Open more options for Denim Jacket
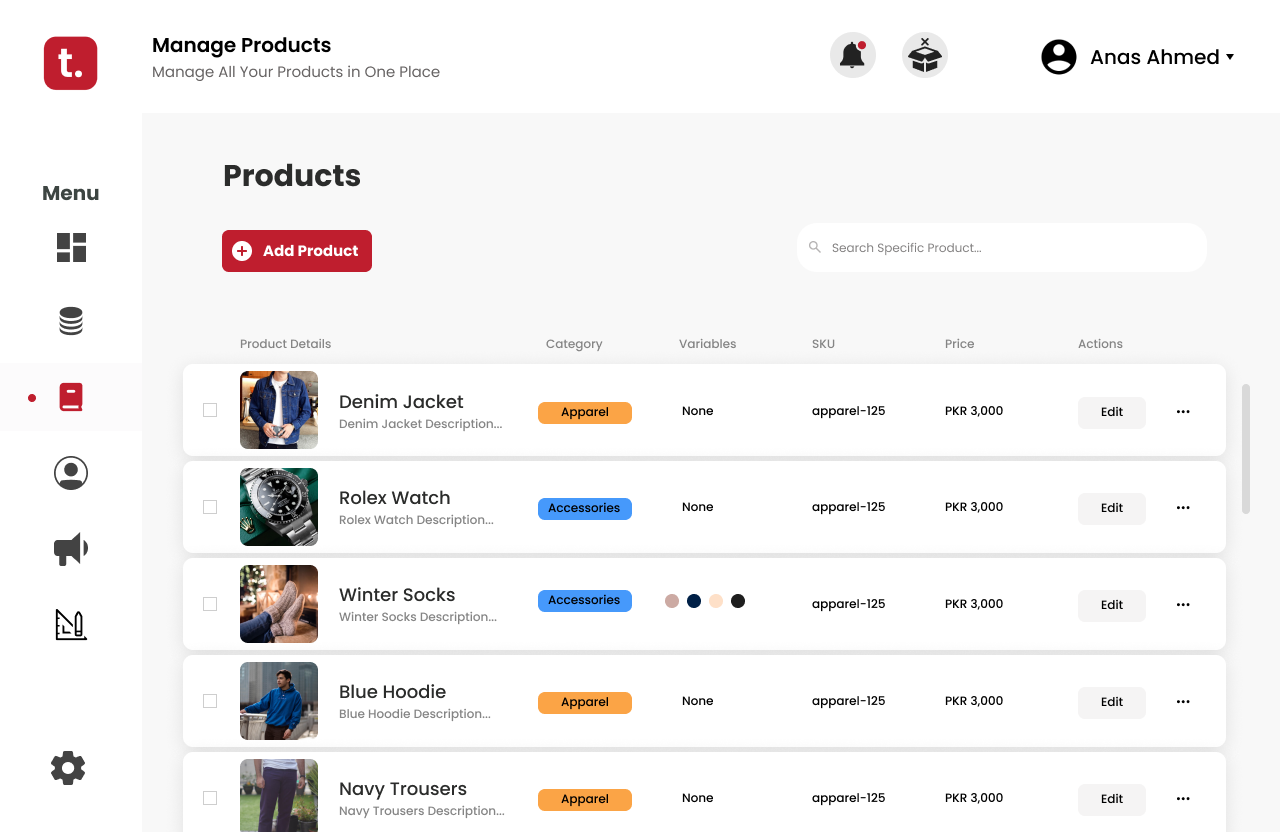This screenshot has width=1280, height=832. (x=1183, y=412)
